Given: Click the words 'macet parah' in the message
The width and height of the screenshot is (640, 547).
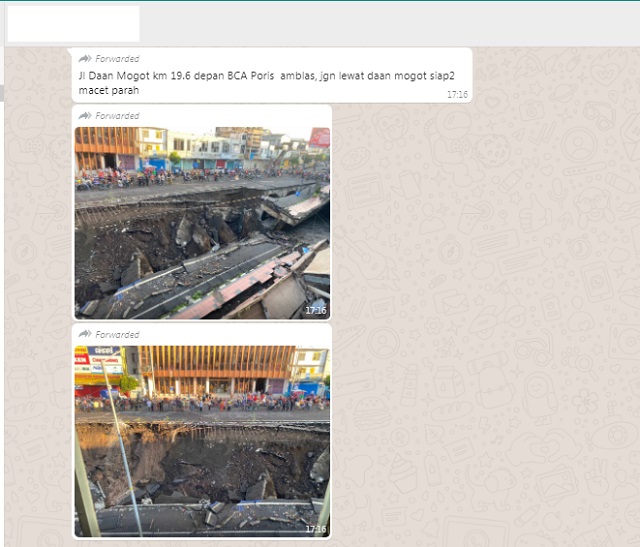Looking at the screenshot, I should [108, 91].
